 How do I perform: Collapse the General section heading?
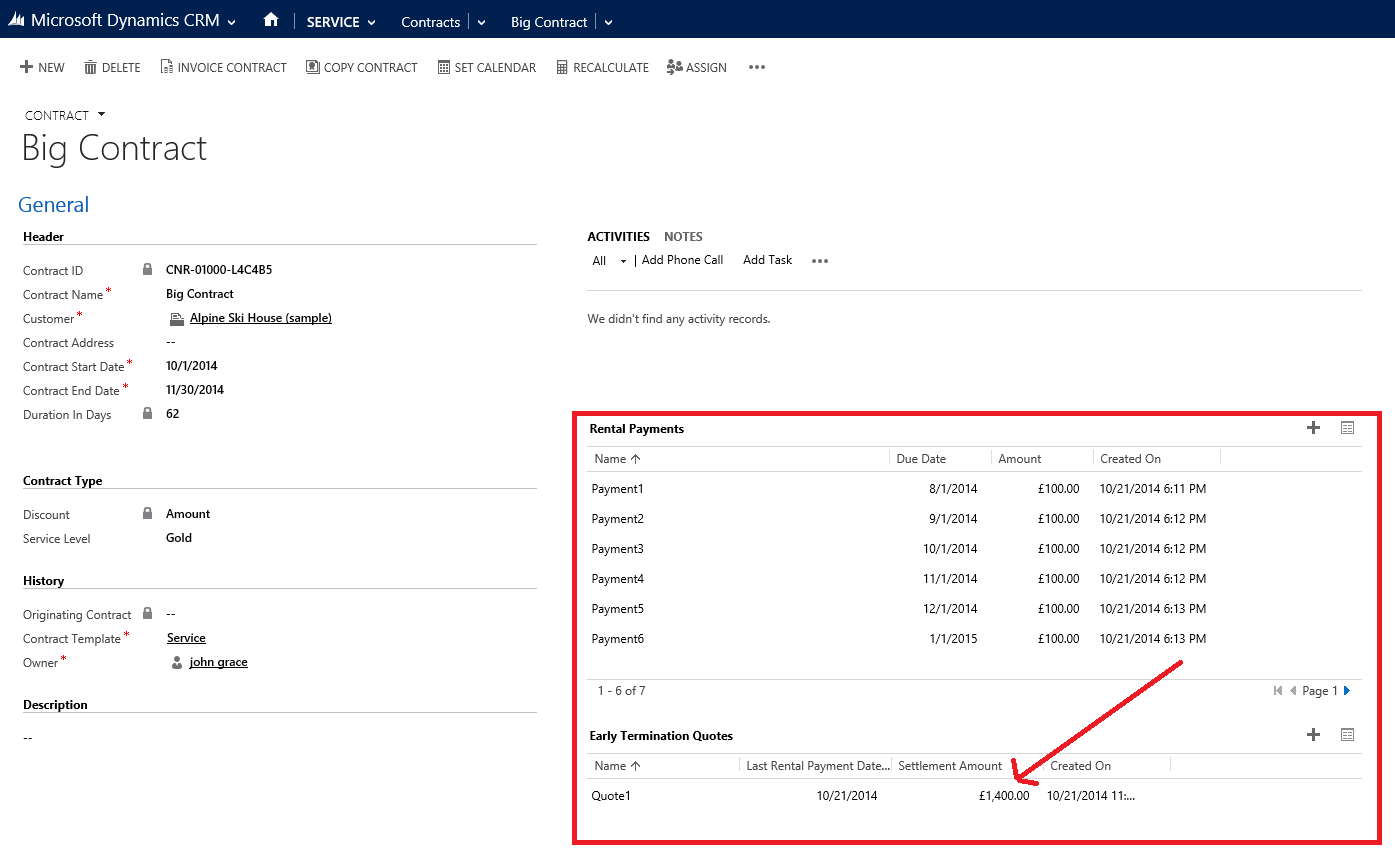[54, 204]
